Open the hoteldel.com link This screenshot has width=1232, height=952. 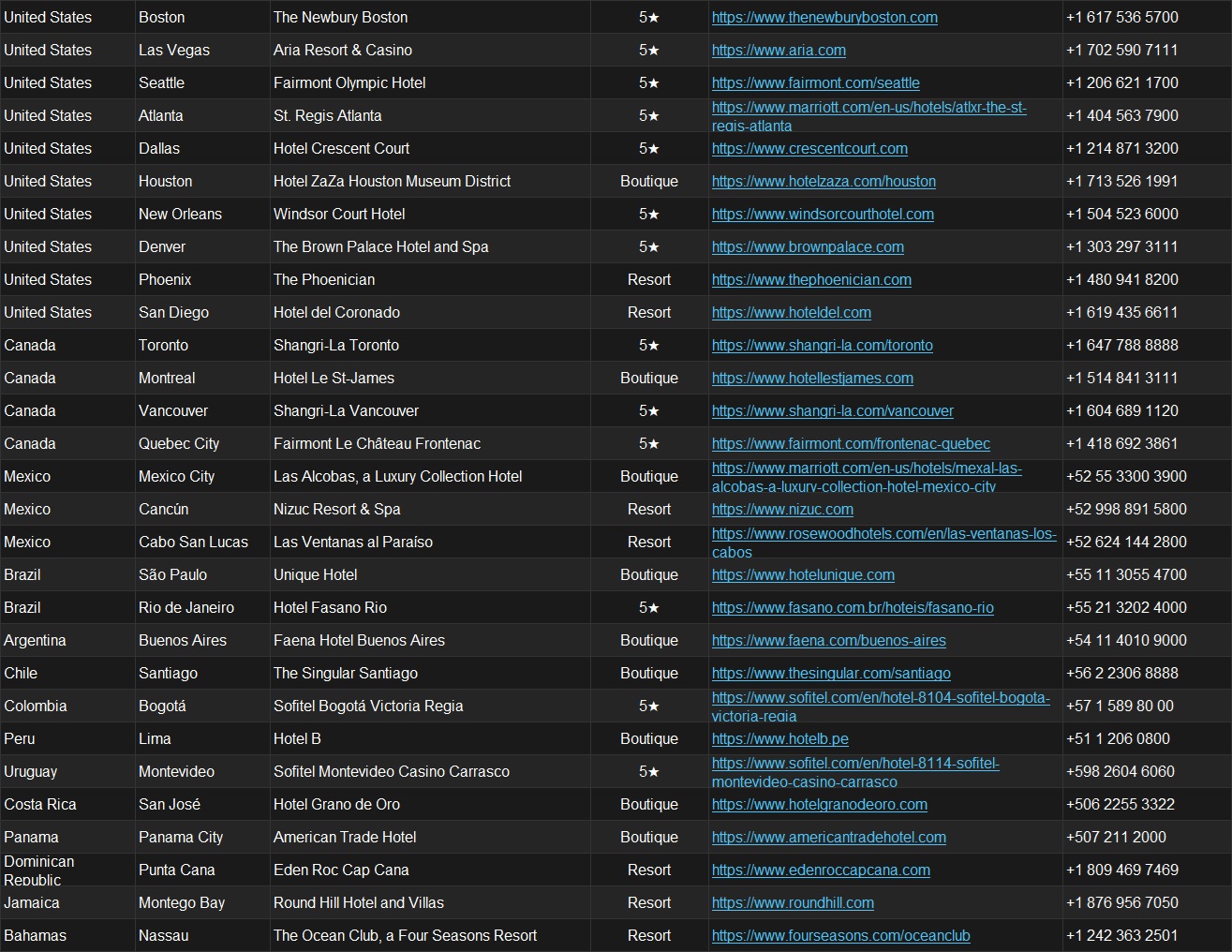point(792,312)
